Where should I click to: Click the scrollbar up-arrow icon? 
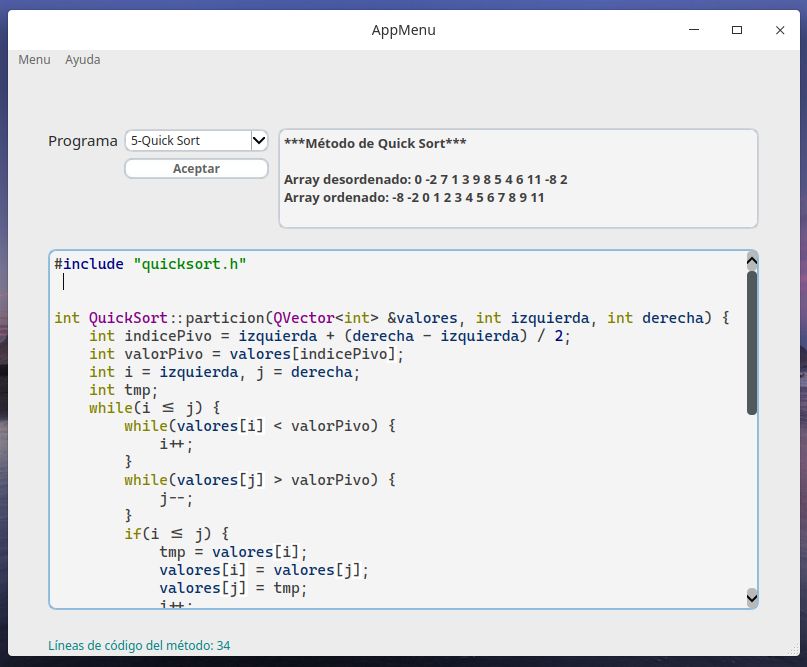752,259
